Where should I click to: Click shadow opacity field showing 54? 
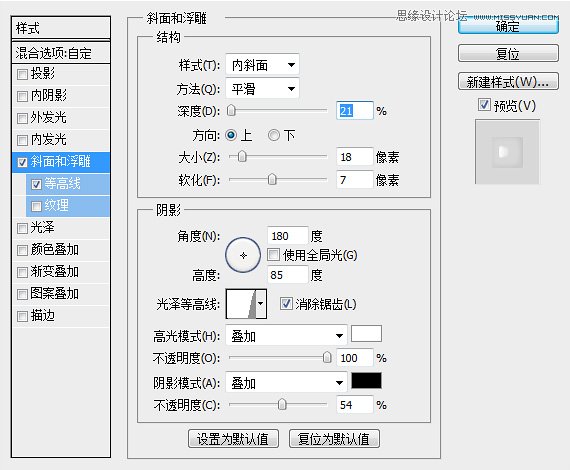coord(355,405)
